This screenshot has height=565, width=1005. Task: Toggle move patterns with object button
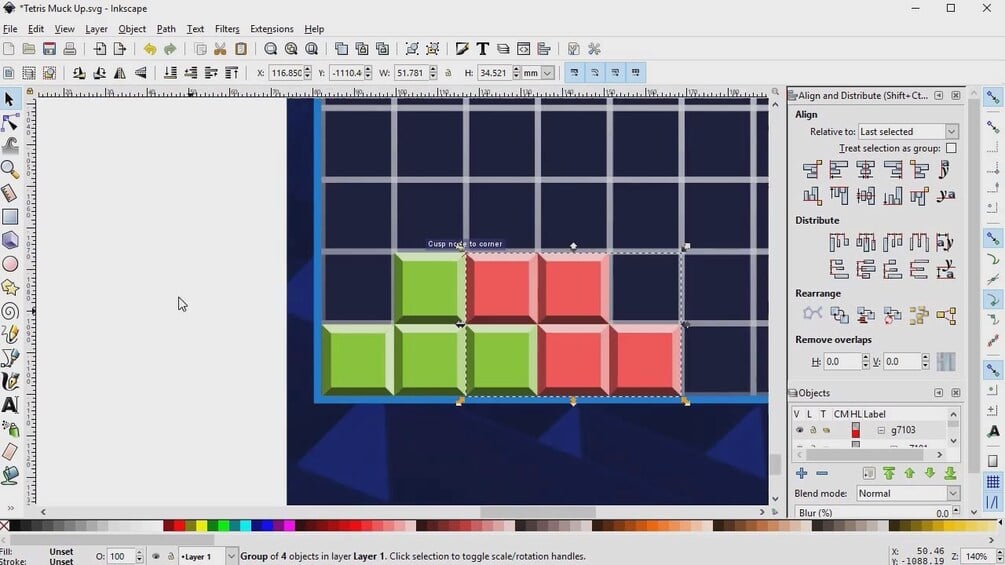pos(636,73)
